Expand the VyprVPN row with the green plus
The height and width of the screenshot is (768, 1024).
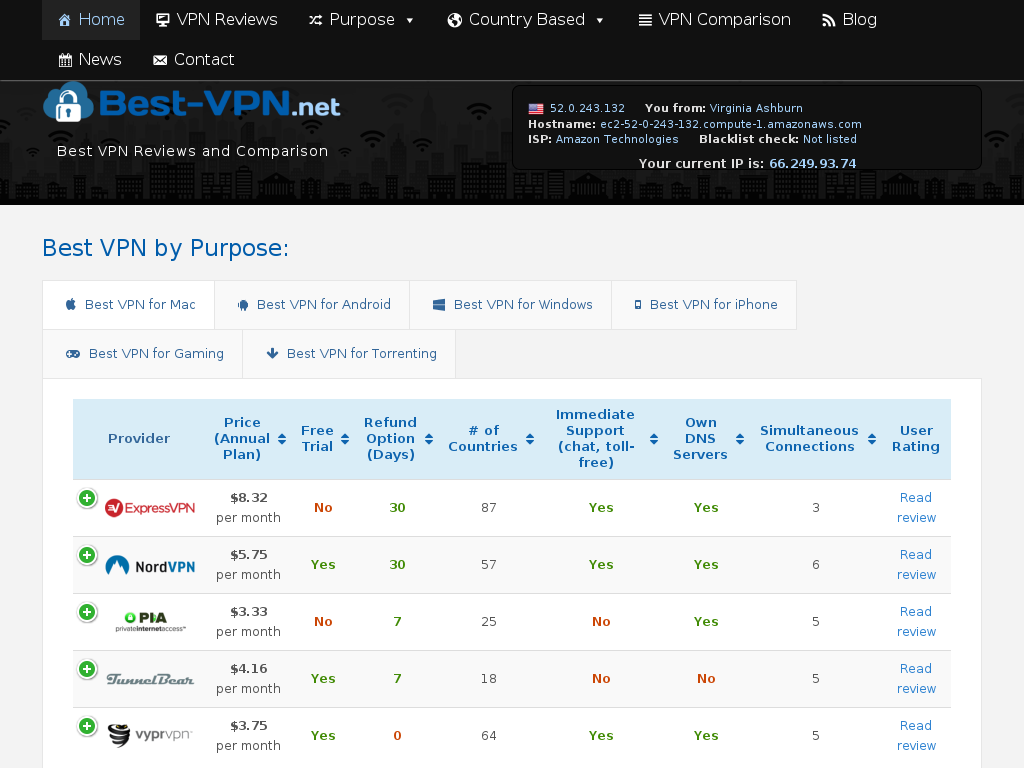(87, 726)
